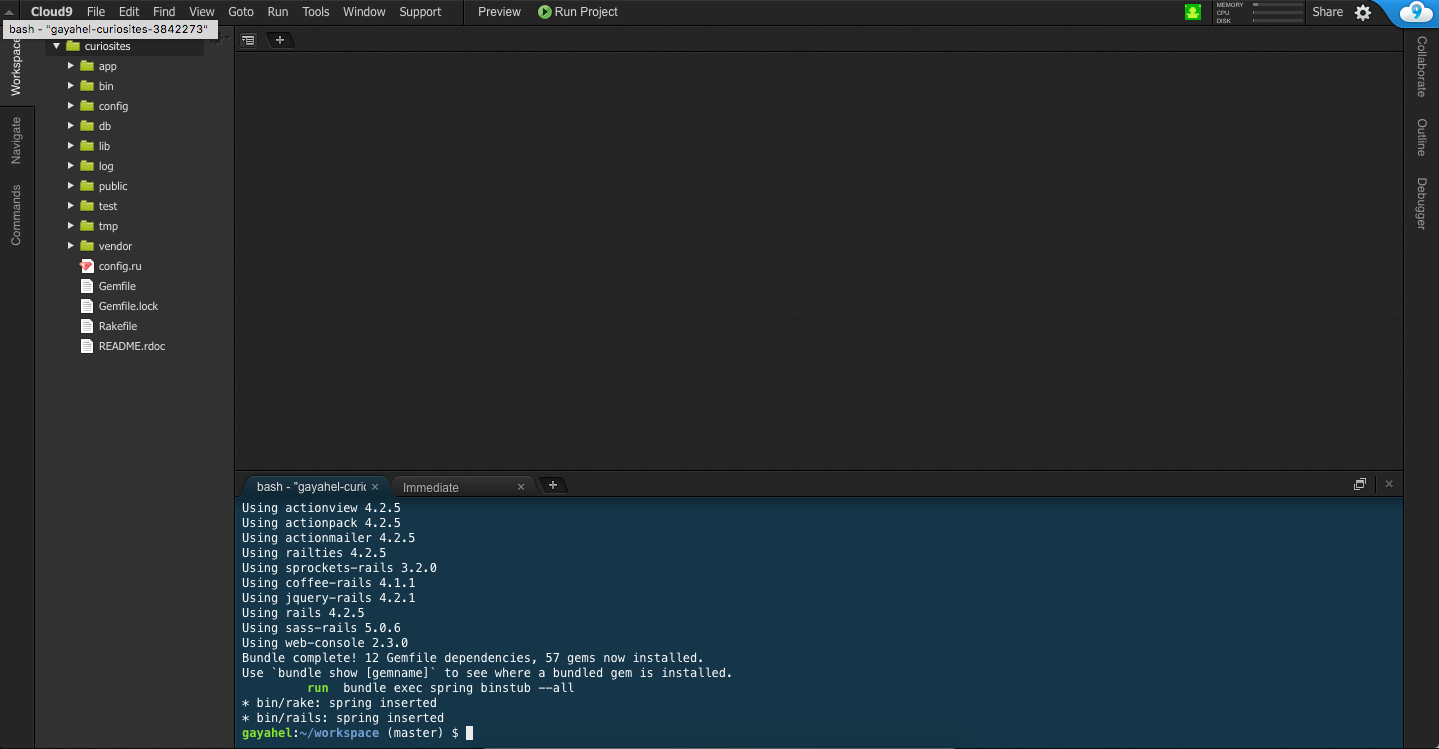Click the 'Bundle complete!' terminal line
The image size is (1439, 749).
[x=473, y=658]
